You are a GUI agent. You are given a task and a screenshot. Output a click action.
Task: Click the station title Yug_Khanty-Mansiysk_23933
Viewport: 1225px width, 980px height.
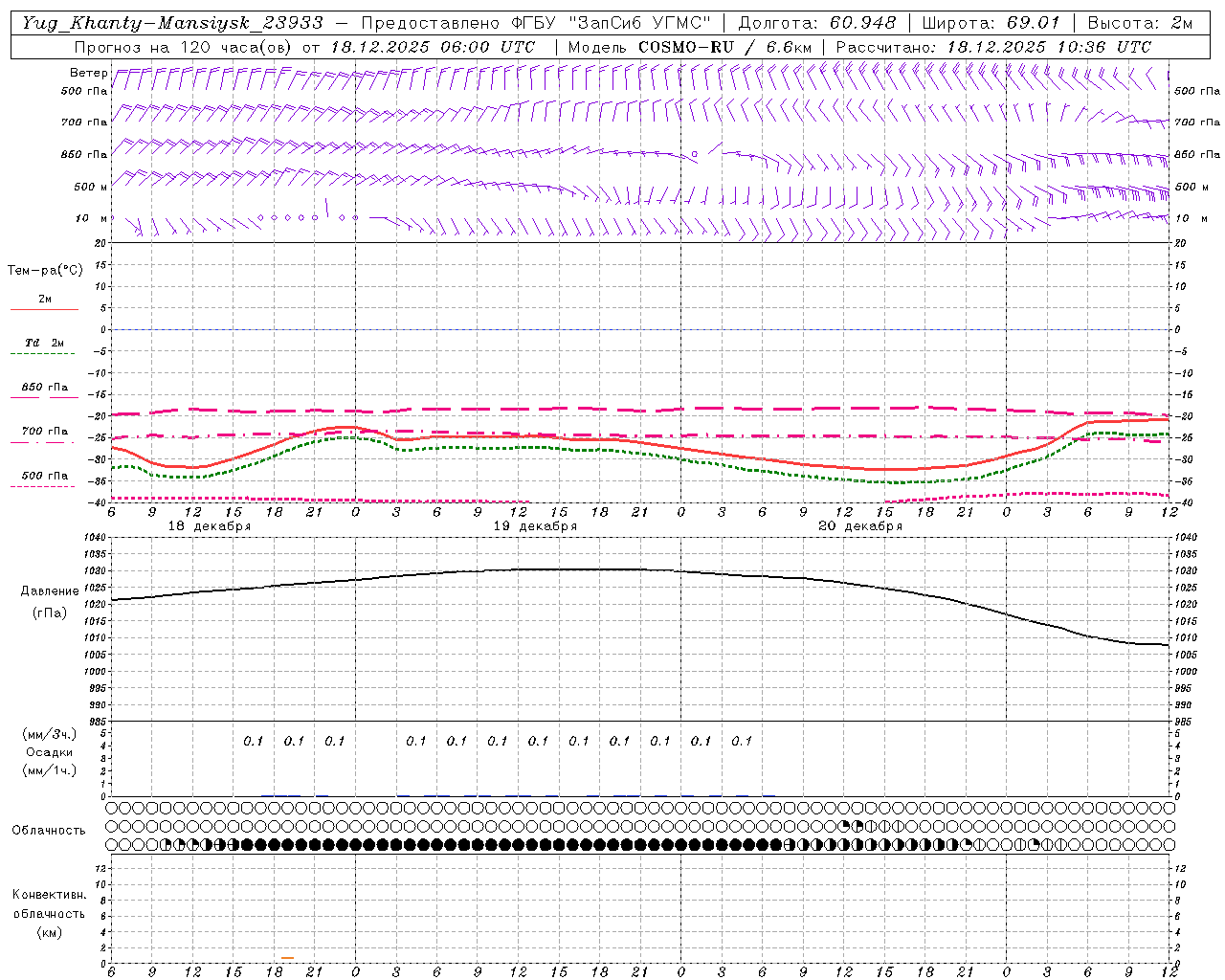[172, 23]
